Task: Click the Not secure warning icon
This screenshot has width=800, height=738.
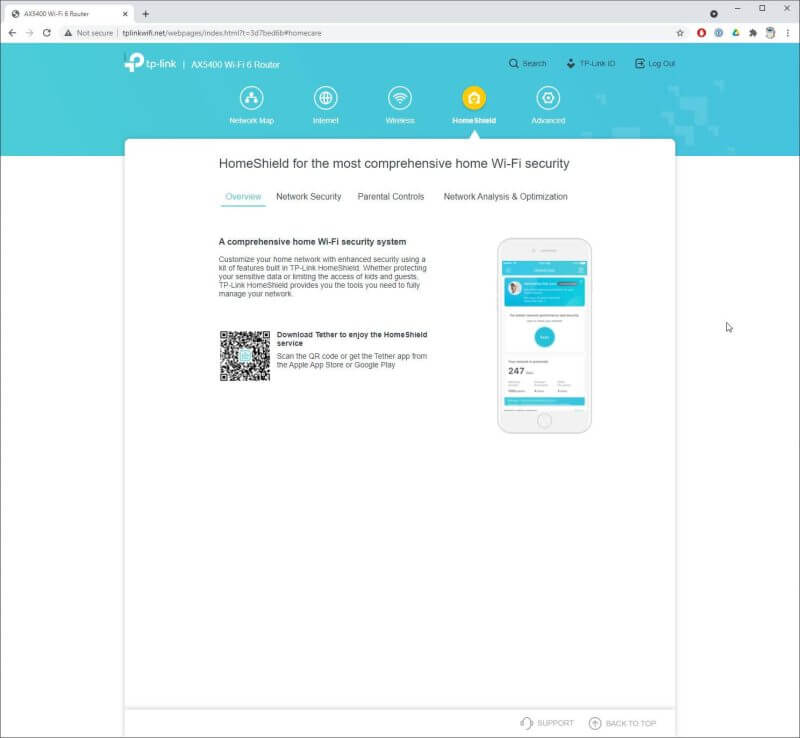Action: pyautogui.click(x=68, y=33)
